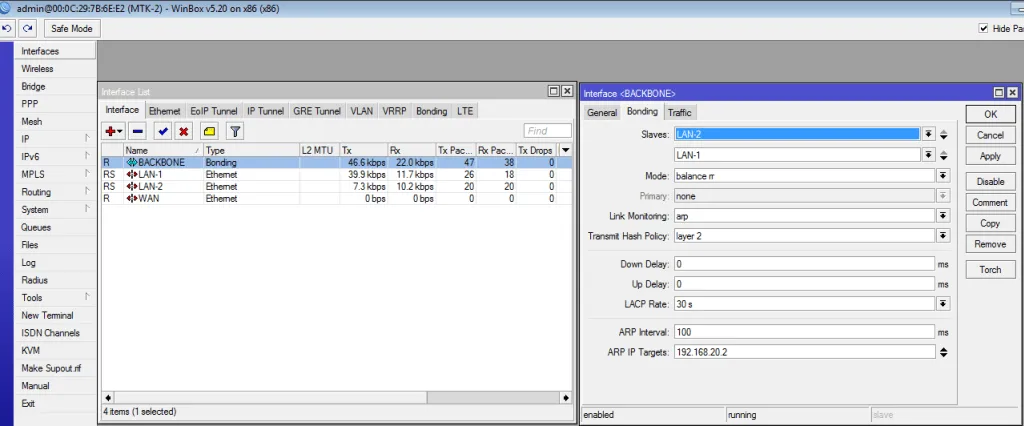Switch to the General tab
The image size is (1024, 426).
click(601, 112)
